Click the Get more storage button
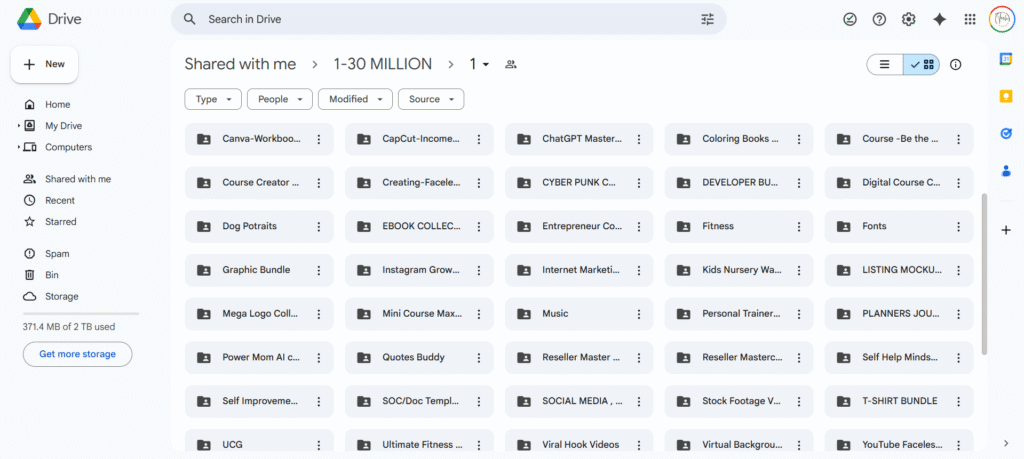Viewport: 1024px width, 459px height. point(77,354)
